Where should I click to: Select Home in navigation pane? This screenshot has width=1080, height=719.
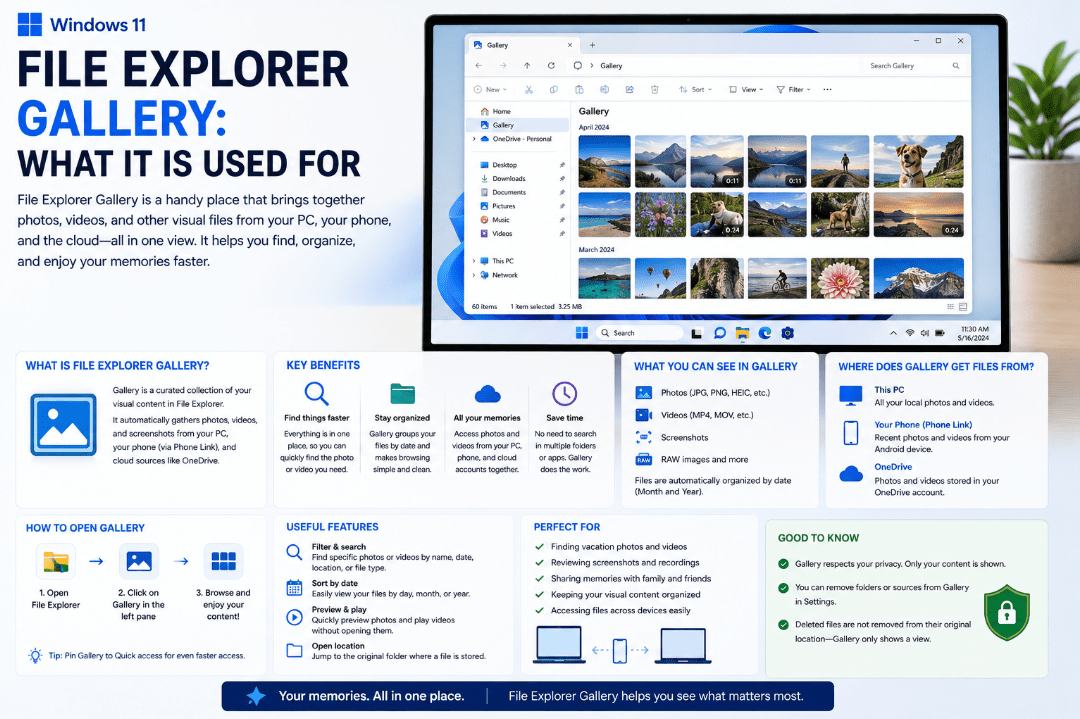(x=501, y=112)
